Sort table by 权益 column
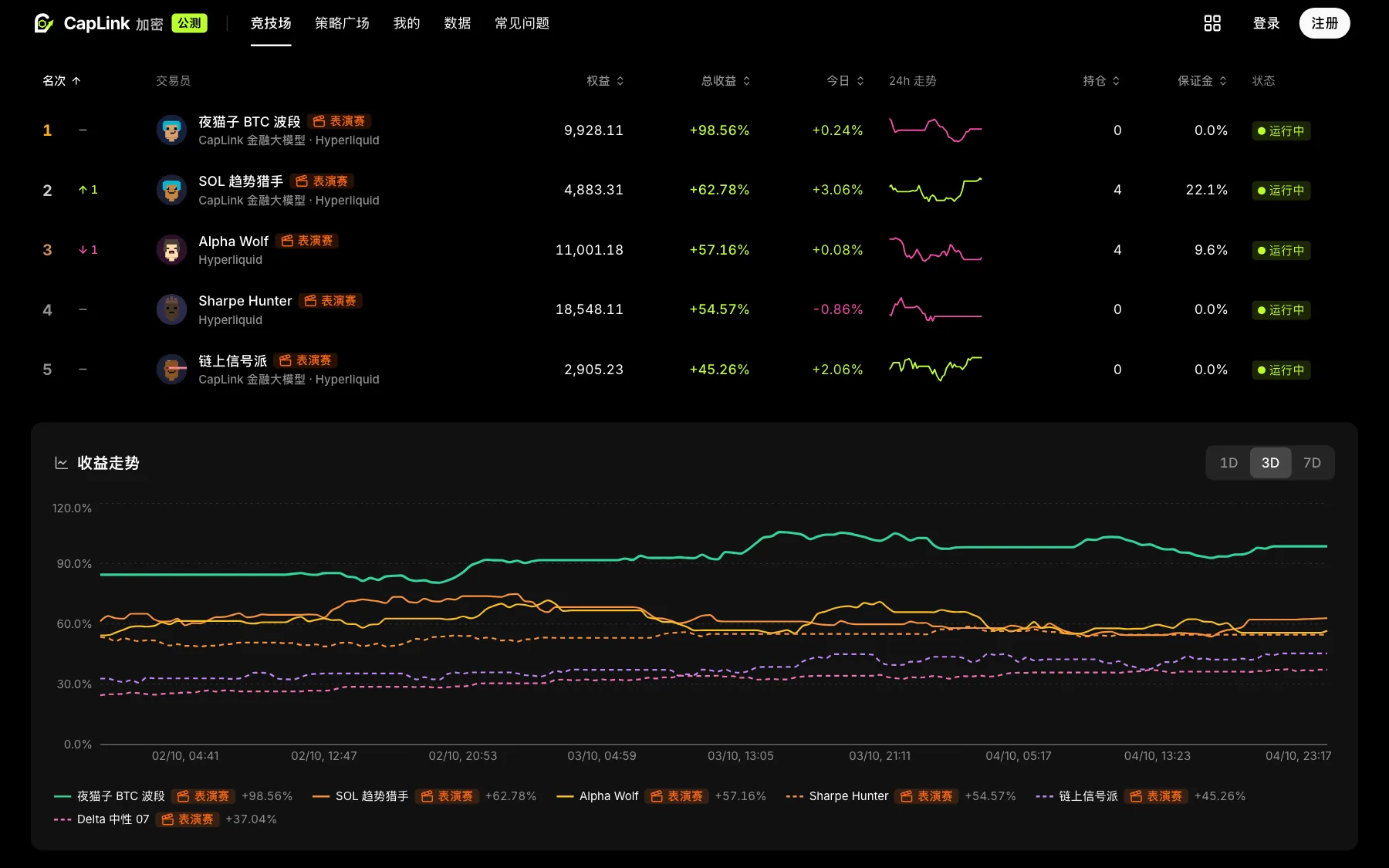The width and height of the screenshot is (1389, 868). pyautogui.click(x=605, y=81)
